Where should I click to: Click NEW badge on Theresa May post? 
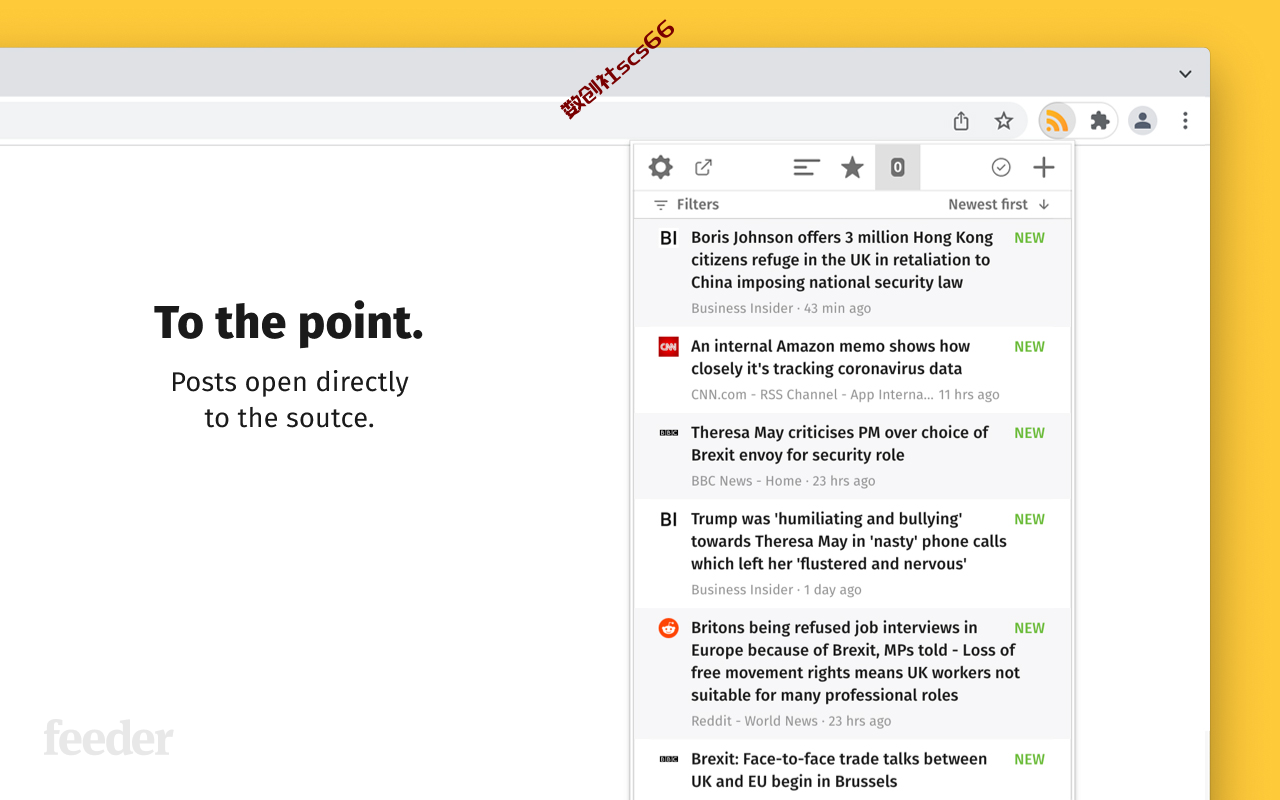click(x=1029, y=433)
